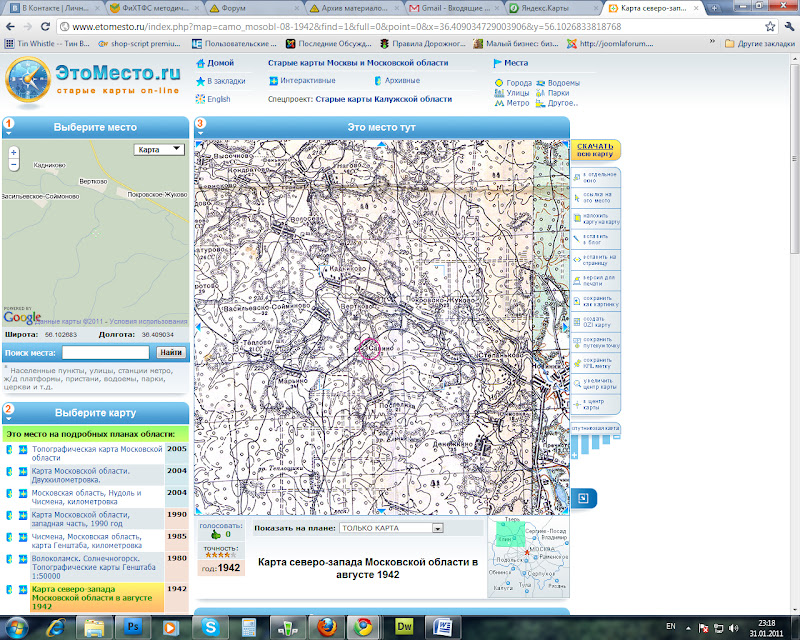Screen dimensions: 800x640
Task: Open the Другие закладки bookmarks folder
Action: [760, 43]
